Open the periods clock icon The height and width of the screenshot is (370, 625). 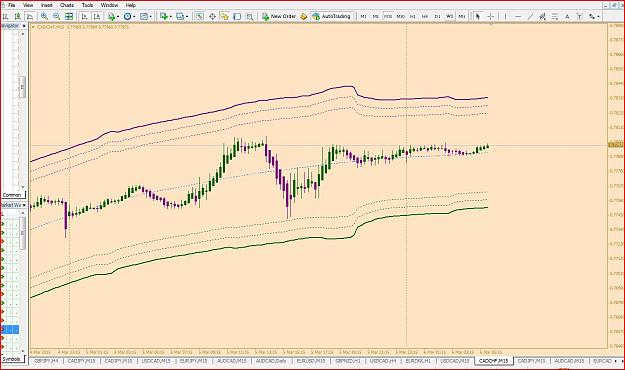(128, 16)
